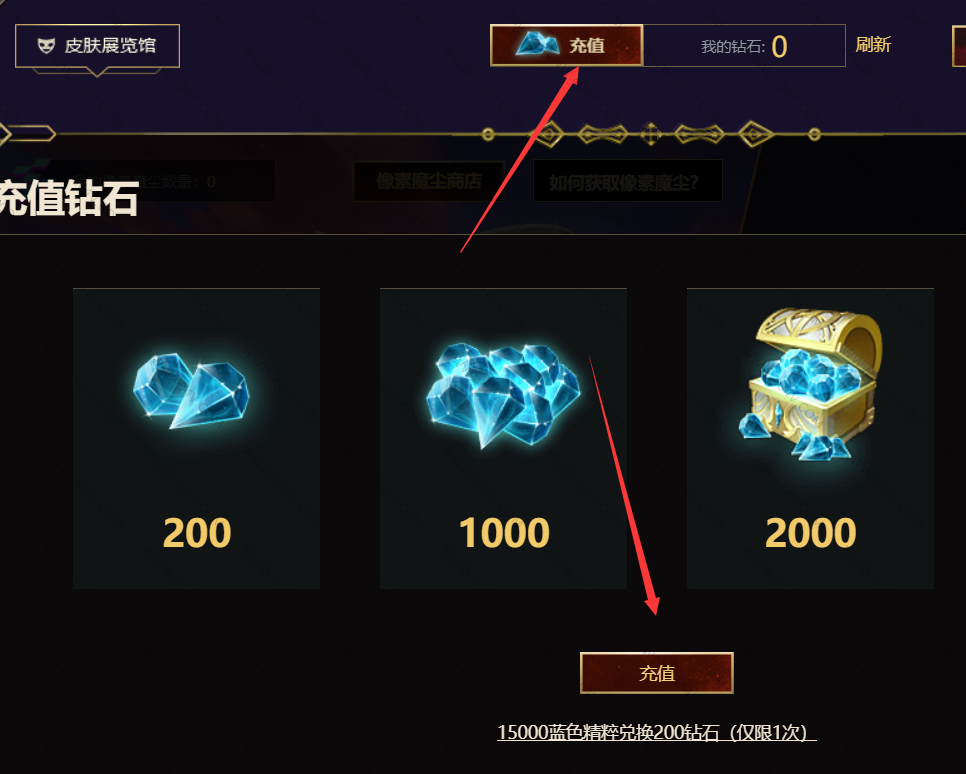The image size is (966, 774).
Task: Open the 皮肤展览馆 skin gallery
Action: [97, 46]
